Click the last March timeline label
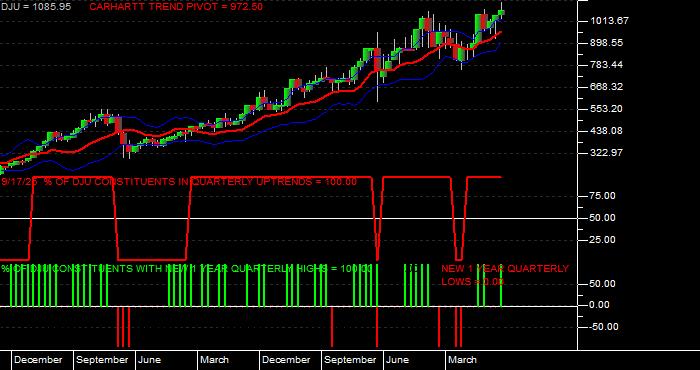Image resolution: width=700 pixels, height=370 pixels. point(462,360)
